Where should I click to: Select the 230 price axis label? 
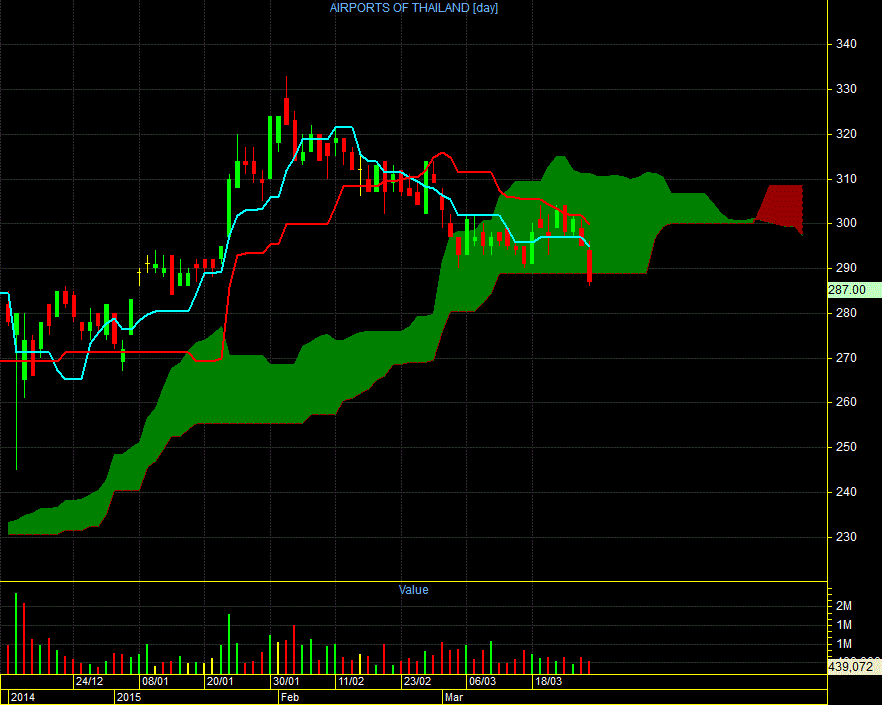(x=846, y=537)
